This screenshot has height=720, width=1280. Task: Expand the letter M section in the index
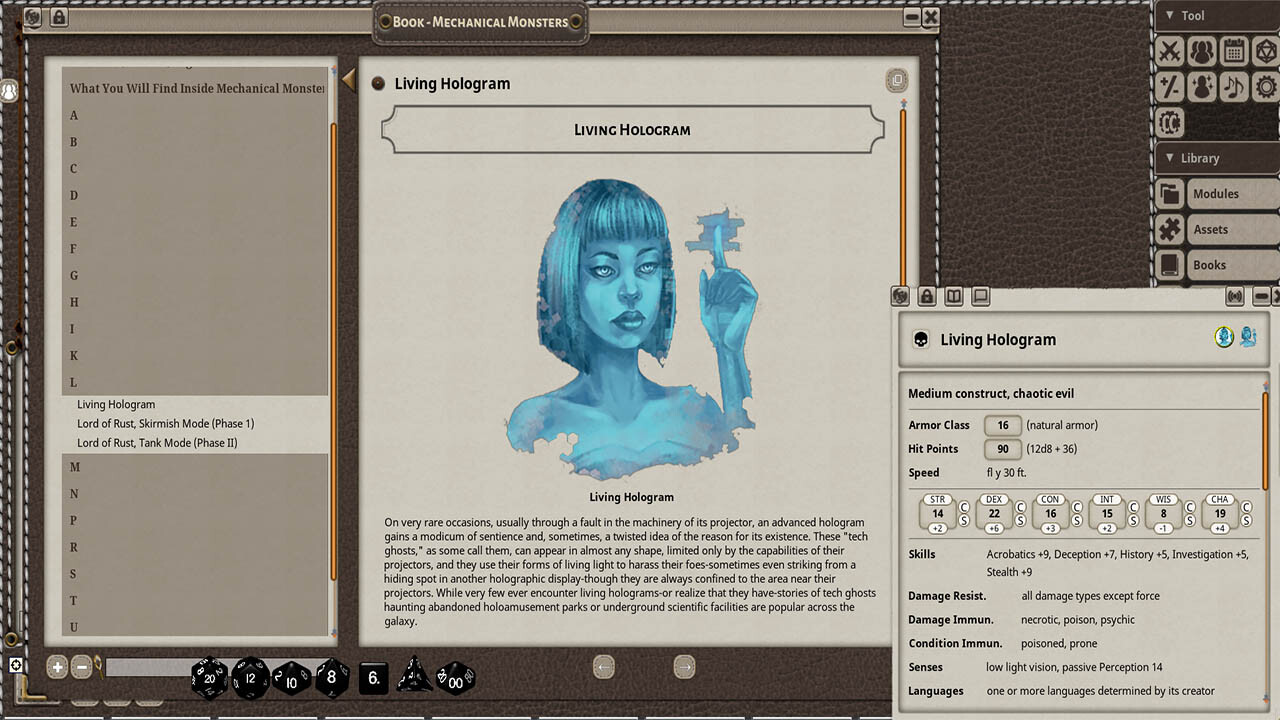[74, 467]
